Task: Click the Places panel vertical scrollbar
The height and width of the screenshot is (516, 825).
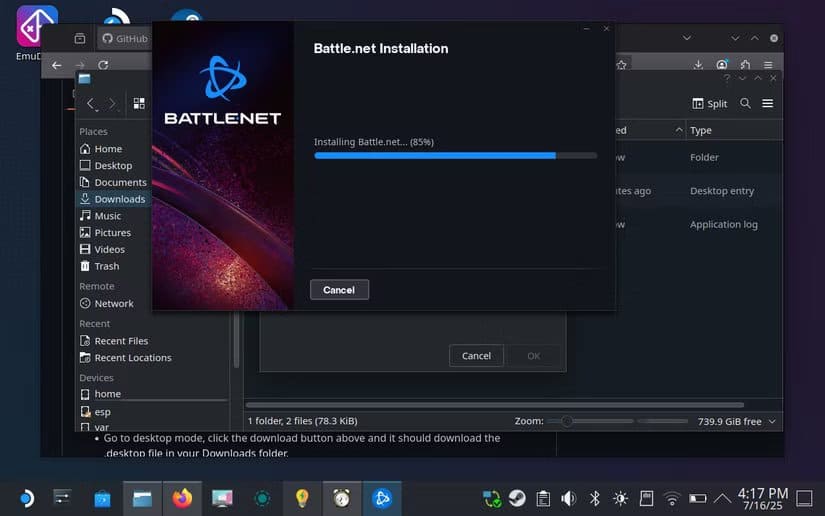Action: tap(236, 340)
